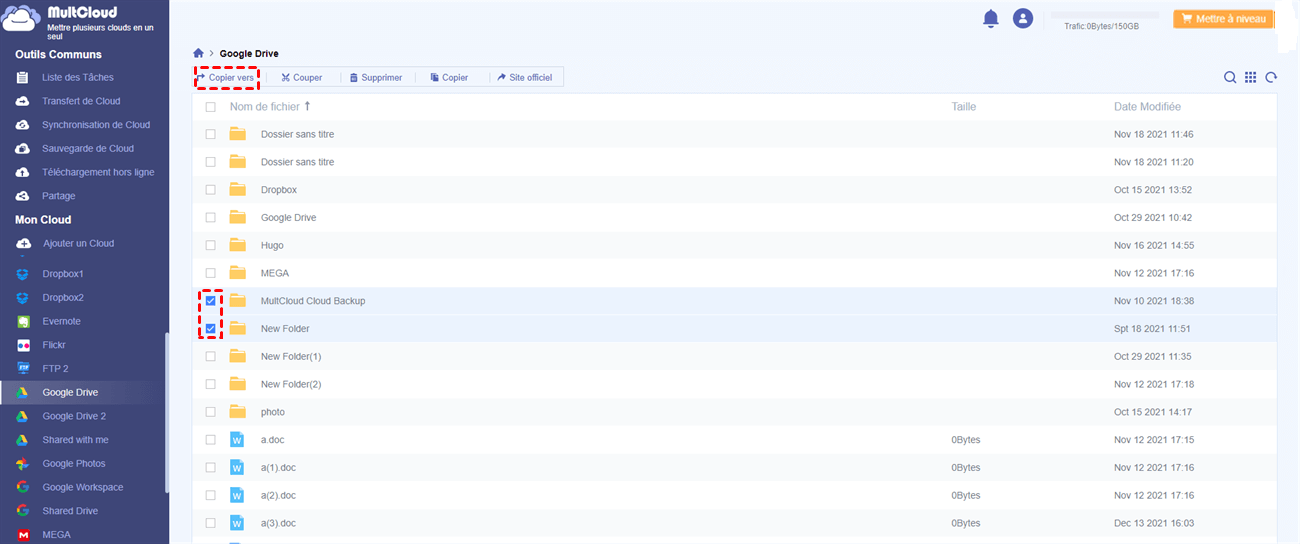Viewport: 1300px width, 544px height.
Task: Open the New Folder(1) row
Action: tap(734, 356)
